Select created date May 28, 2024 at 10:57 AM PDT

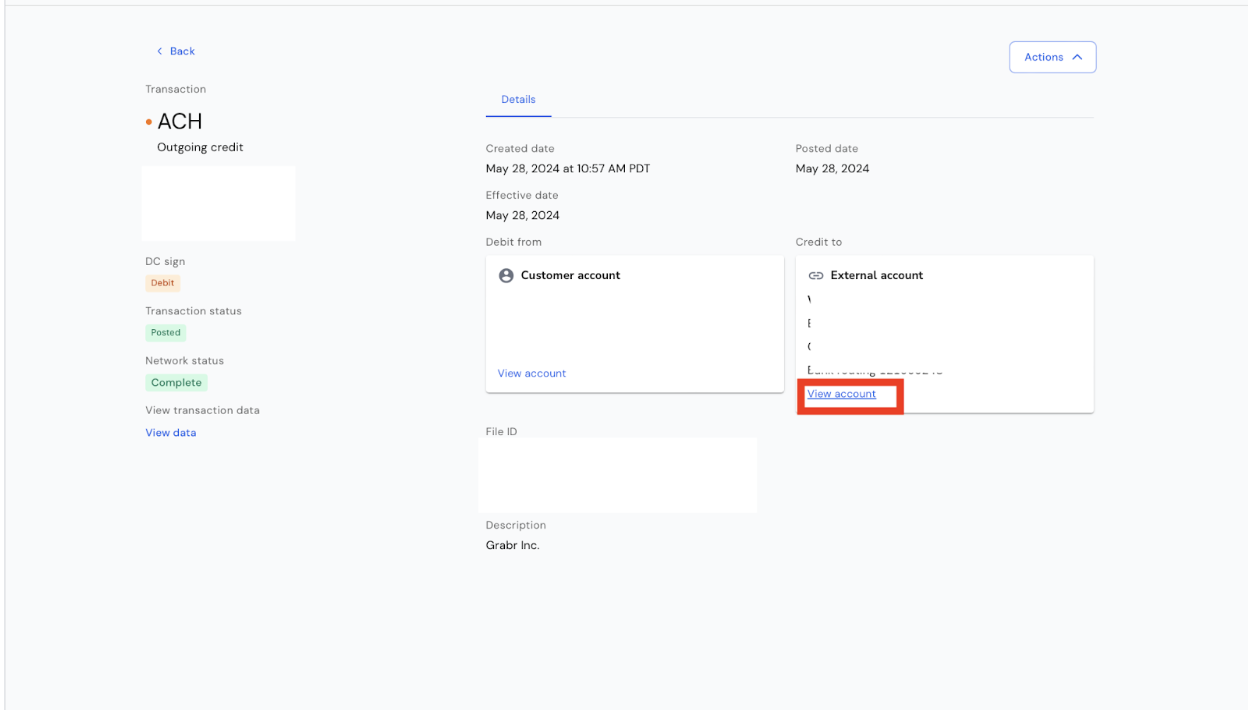pos(568,168)
